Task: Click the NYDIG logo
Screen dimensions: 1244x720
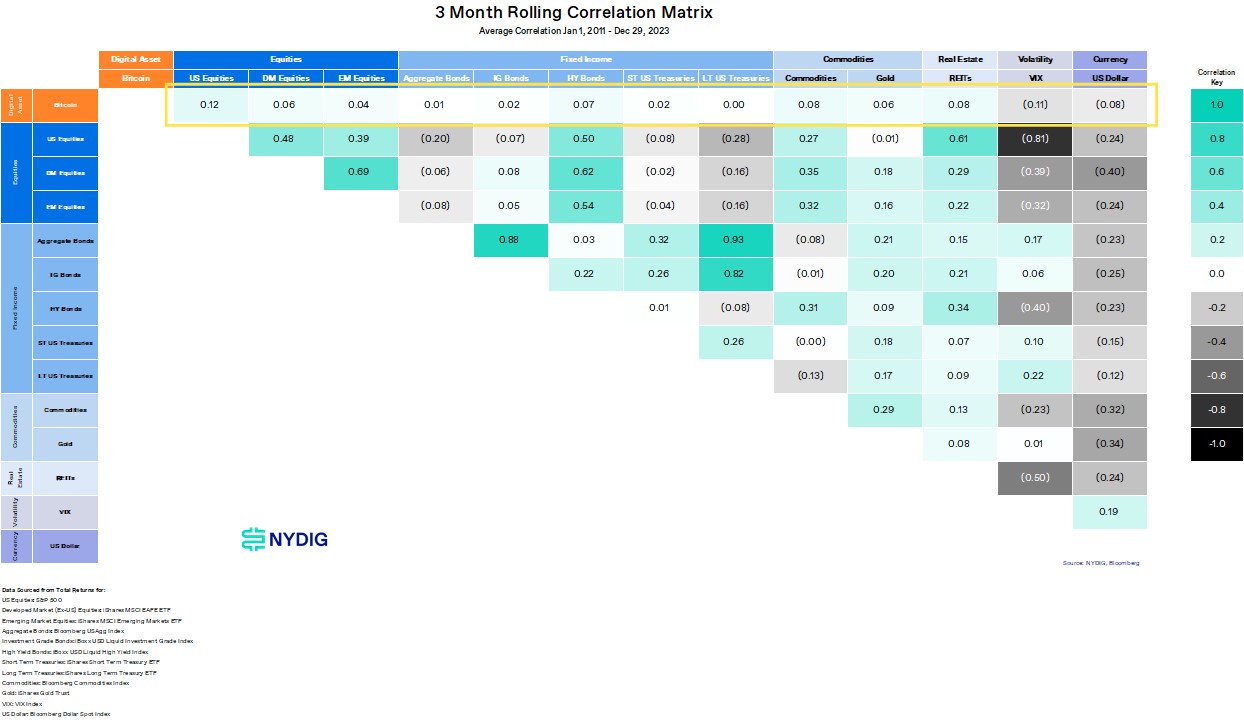Action: (285, 539)
